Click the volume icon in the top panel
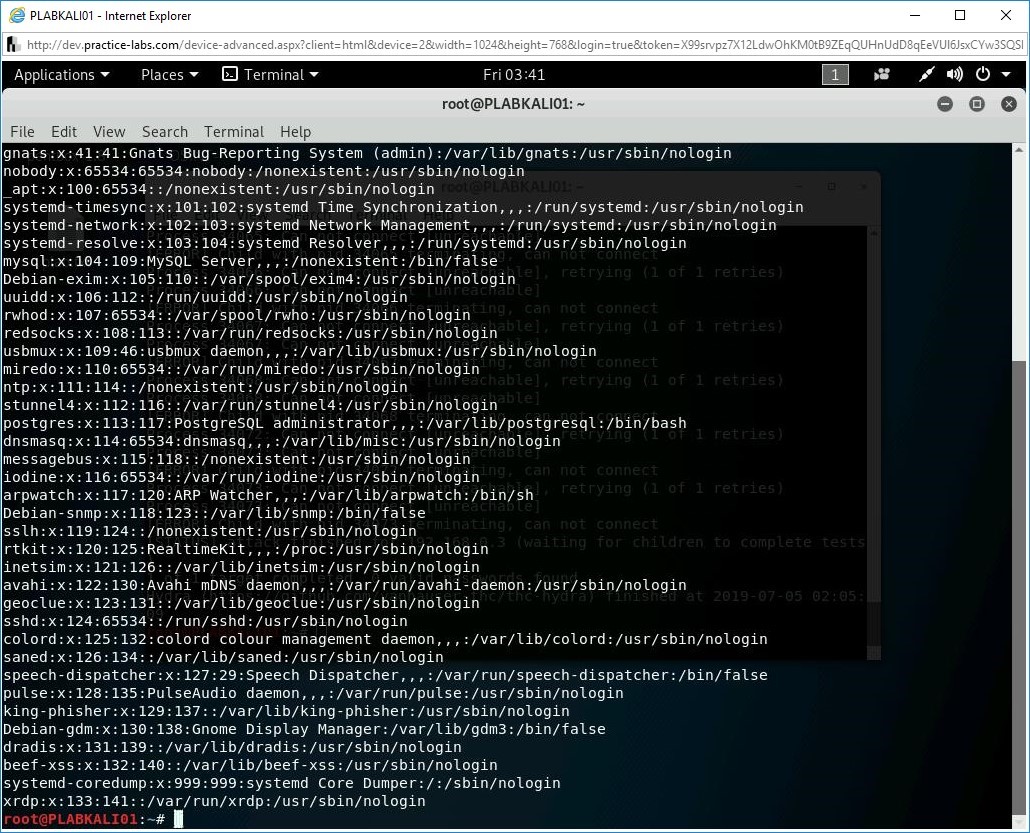 pos(953,74)
